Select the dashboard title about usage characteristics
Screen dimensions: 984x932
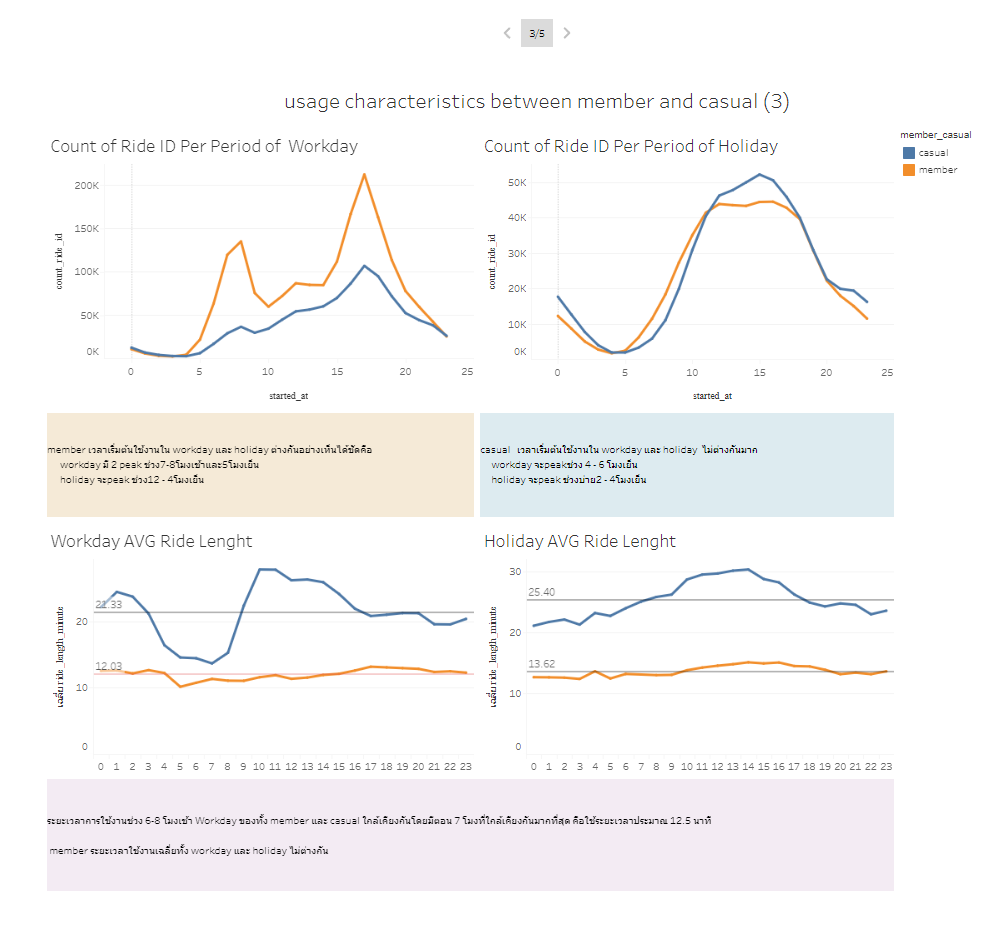(537, 101)
